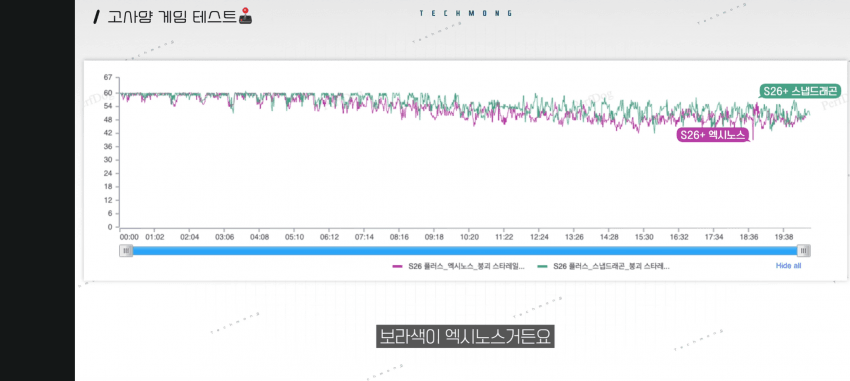Click the joystick icon beside the gaming test title

(x=246, y=16)
